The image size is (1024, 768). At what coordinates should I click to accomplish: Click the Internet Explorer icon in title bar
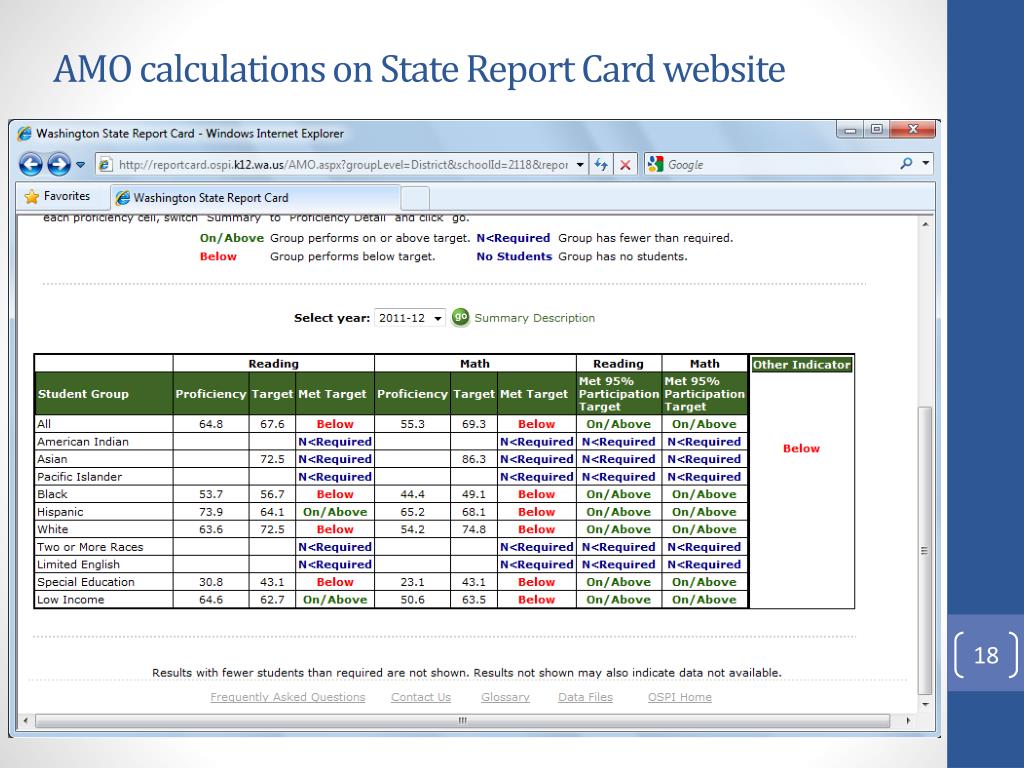24,134
